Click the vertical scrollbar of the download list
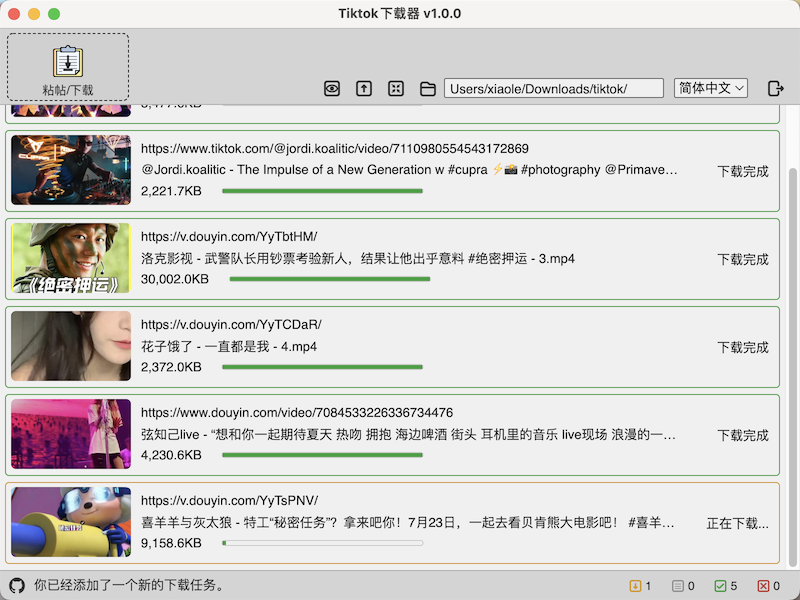 pyautogui.click(x=792, y=365)
